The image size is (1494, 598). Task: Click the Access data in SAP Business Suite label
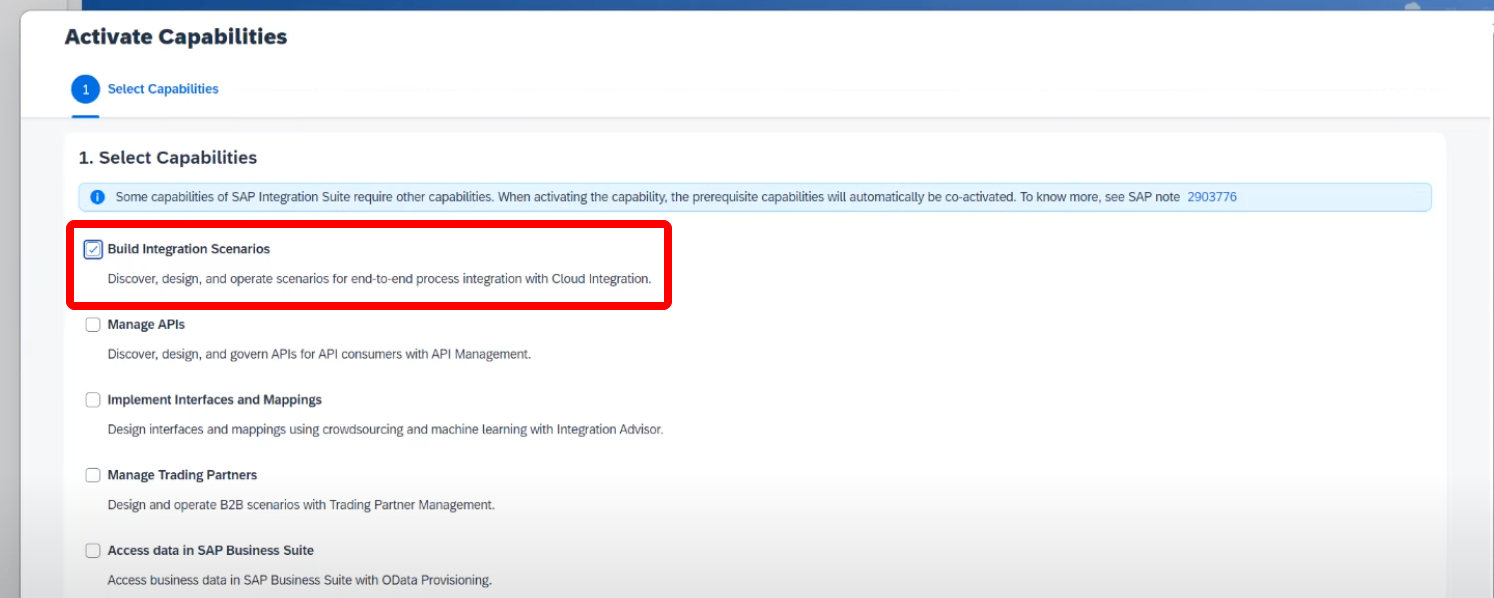[x=211, y=551]
